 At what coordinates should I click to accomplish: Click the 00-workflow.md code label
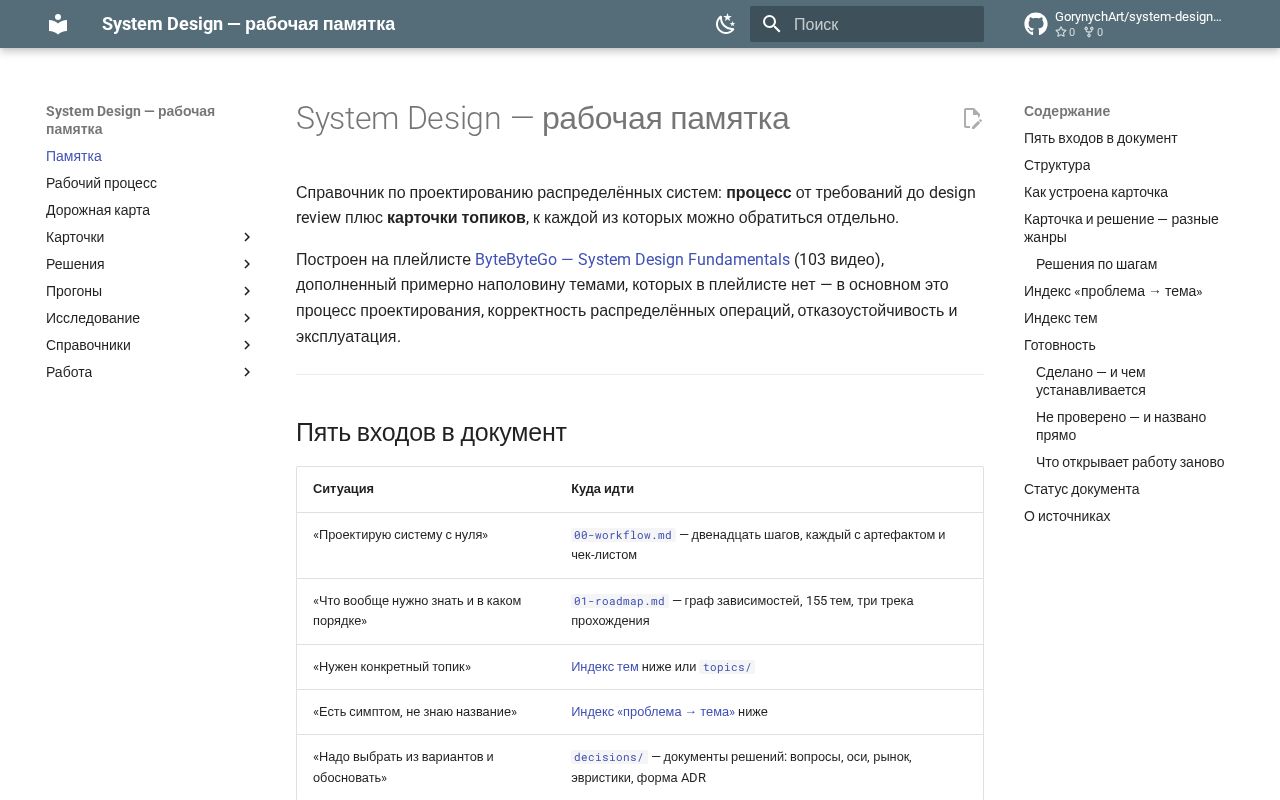coord(623,535)
